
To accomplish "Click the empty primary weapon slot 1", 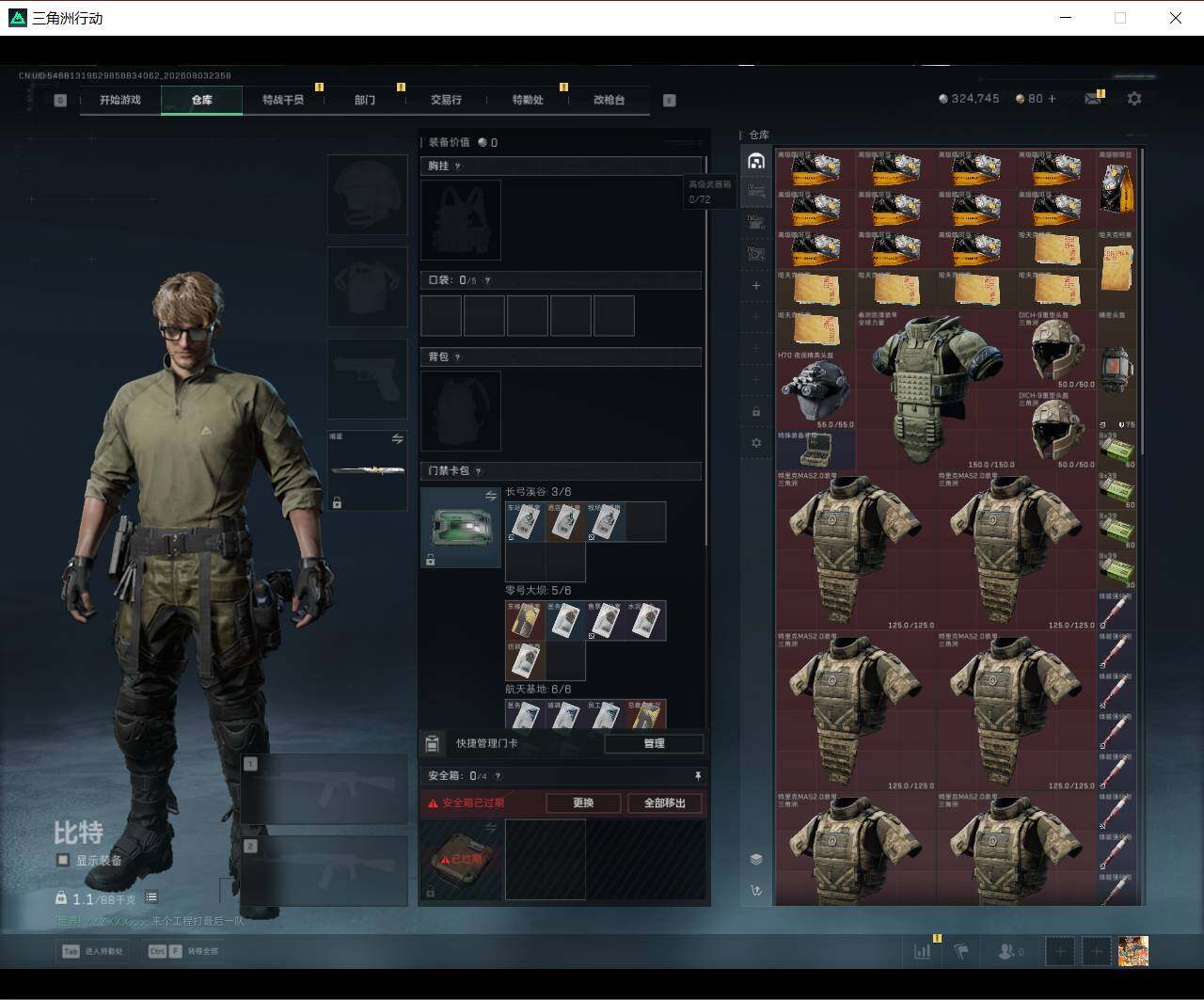I will click(325, 788).
